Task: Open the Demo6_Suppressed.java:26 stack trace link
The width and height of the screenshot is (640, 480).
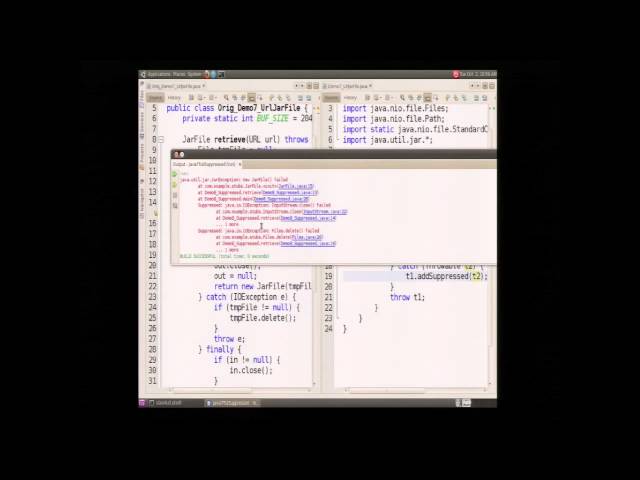Action: tap(281, 199)
